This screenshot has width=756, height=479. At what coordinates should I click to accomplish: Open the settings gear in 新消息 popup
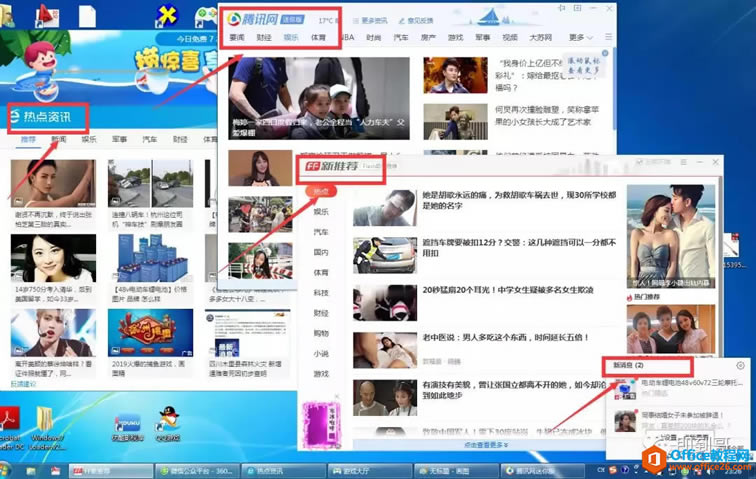click(x=741, y=366)
